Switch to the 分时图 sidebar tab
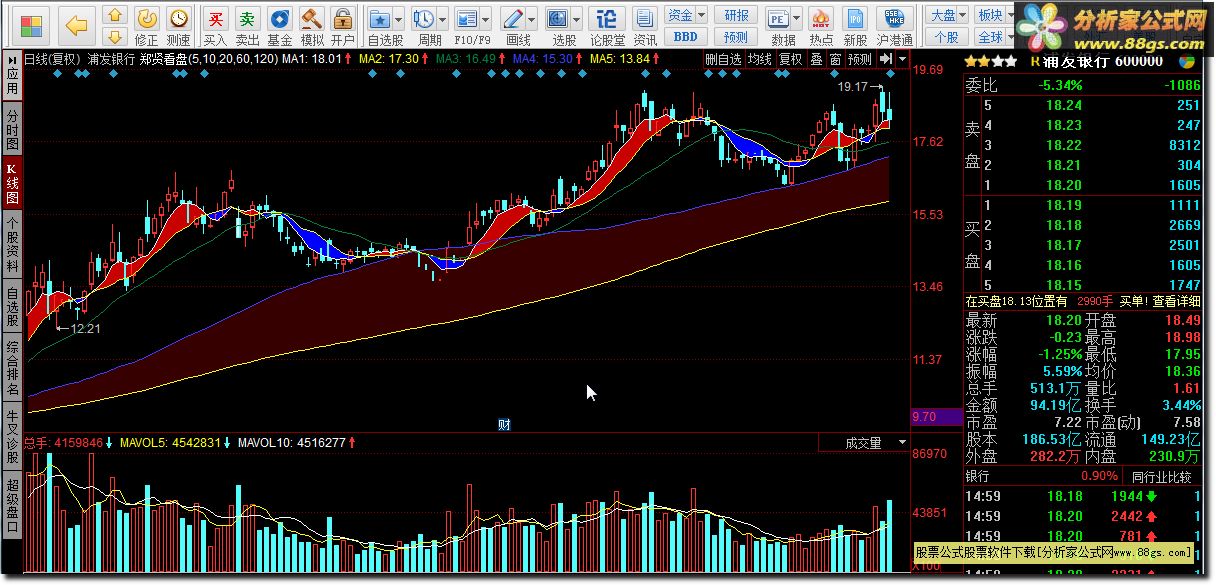 point(12,129)
